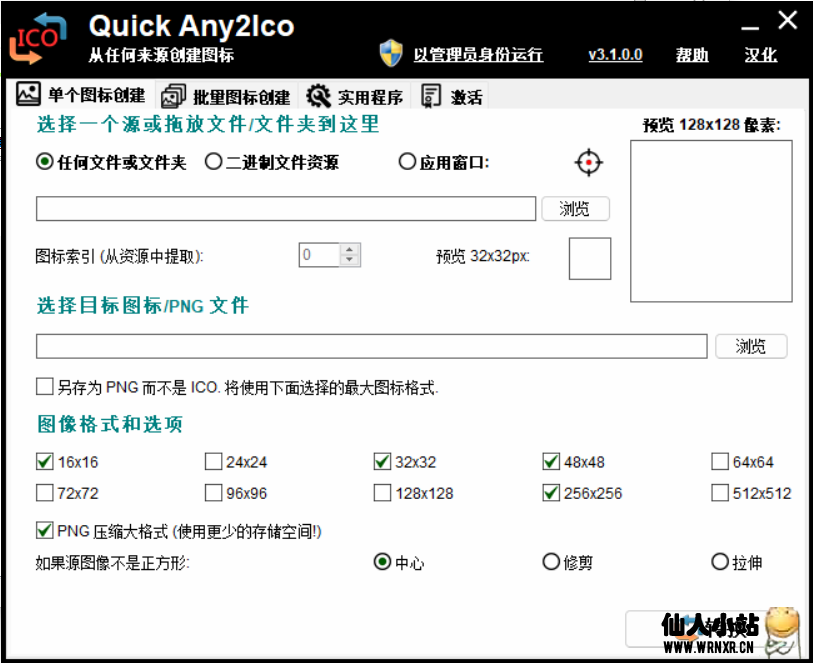The width and height of the screenshot is (813, 663).
Task: Click the gear icon on the 实用程序 tab
Action: (x=320, y=95)
